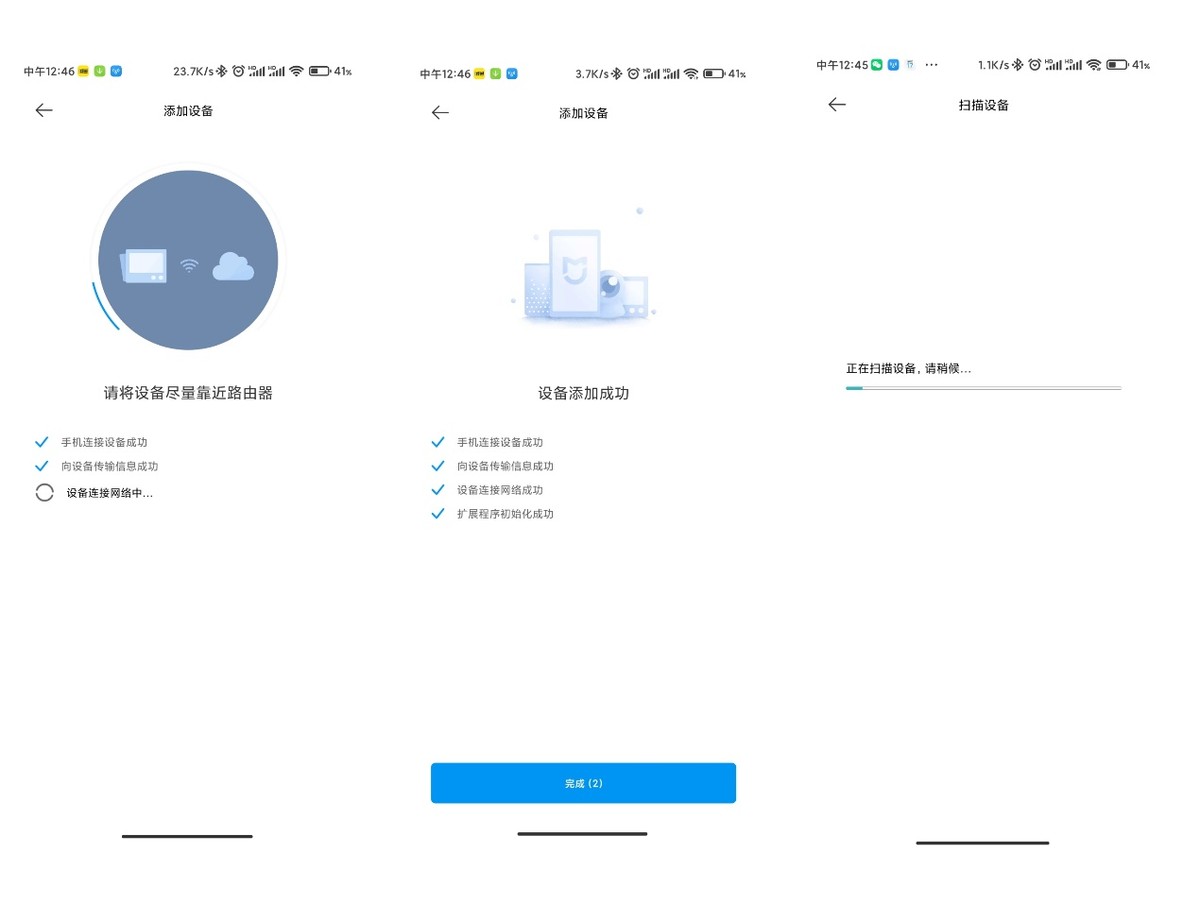1200x900 pixels.
Task: Tap the WeChat notification icon in the status bar
Action: click(877, 64)
